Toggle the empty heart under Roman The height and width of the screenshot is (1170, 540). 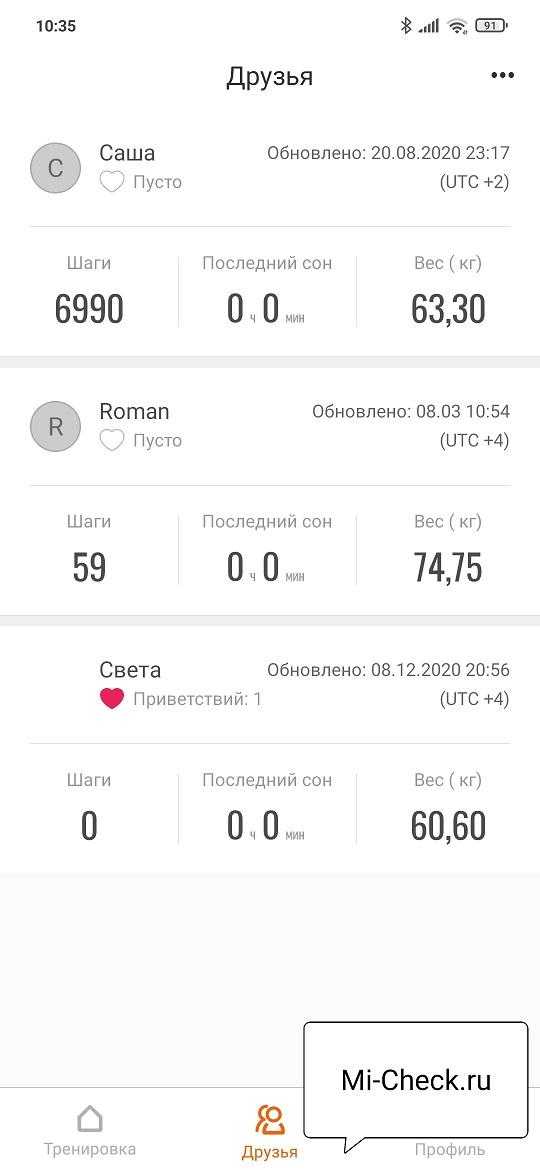pyautogui.click(x=112, y=441)
